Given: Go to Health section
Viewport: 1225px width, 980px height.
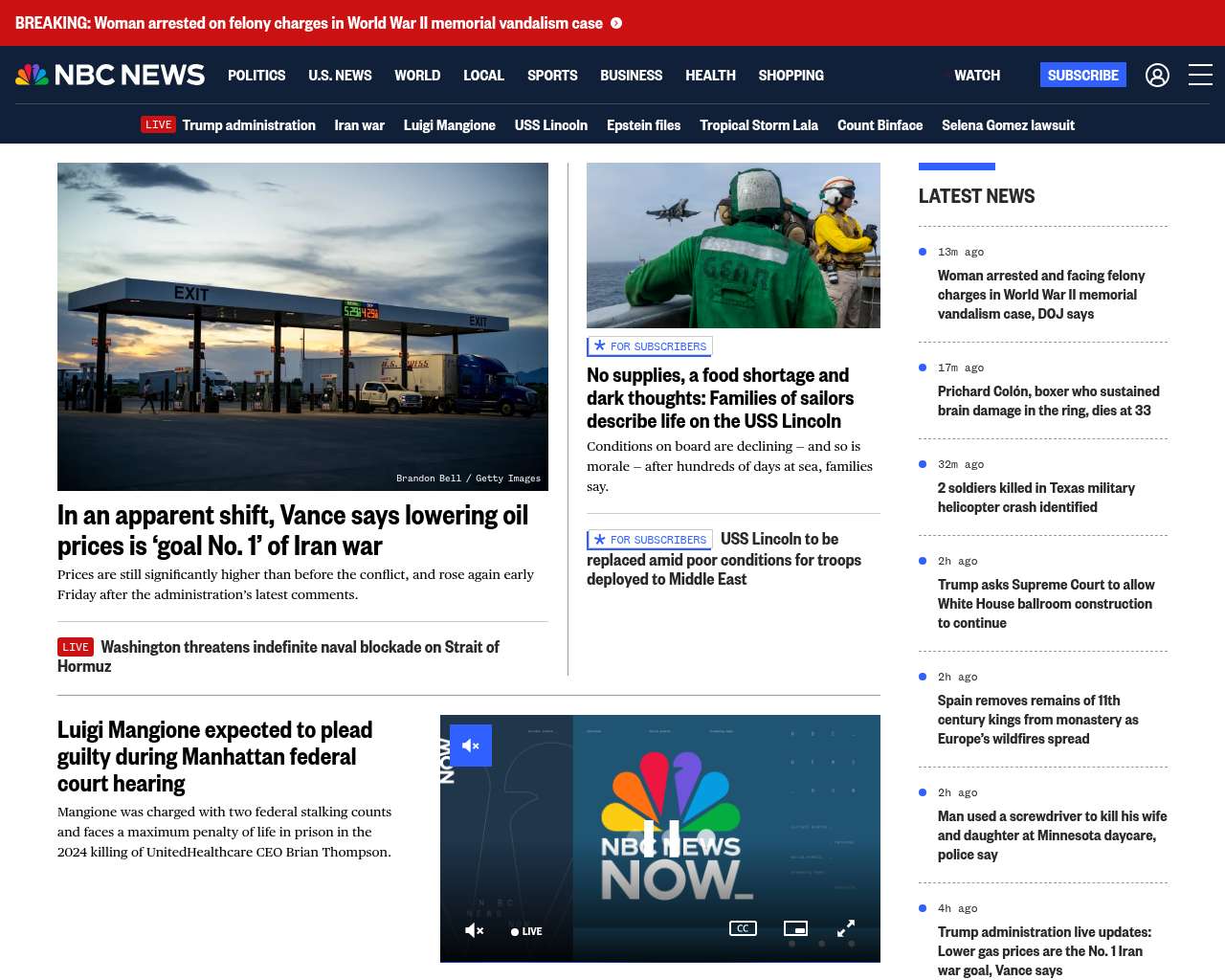Looking at the screenshot, I should (x=710, y=75).
